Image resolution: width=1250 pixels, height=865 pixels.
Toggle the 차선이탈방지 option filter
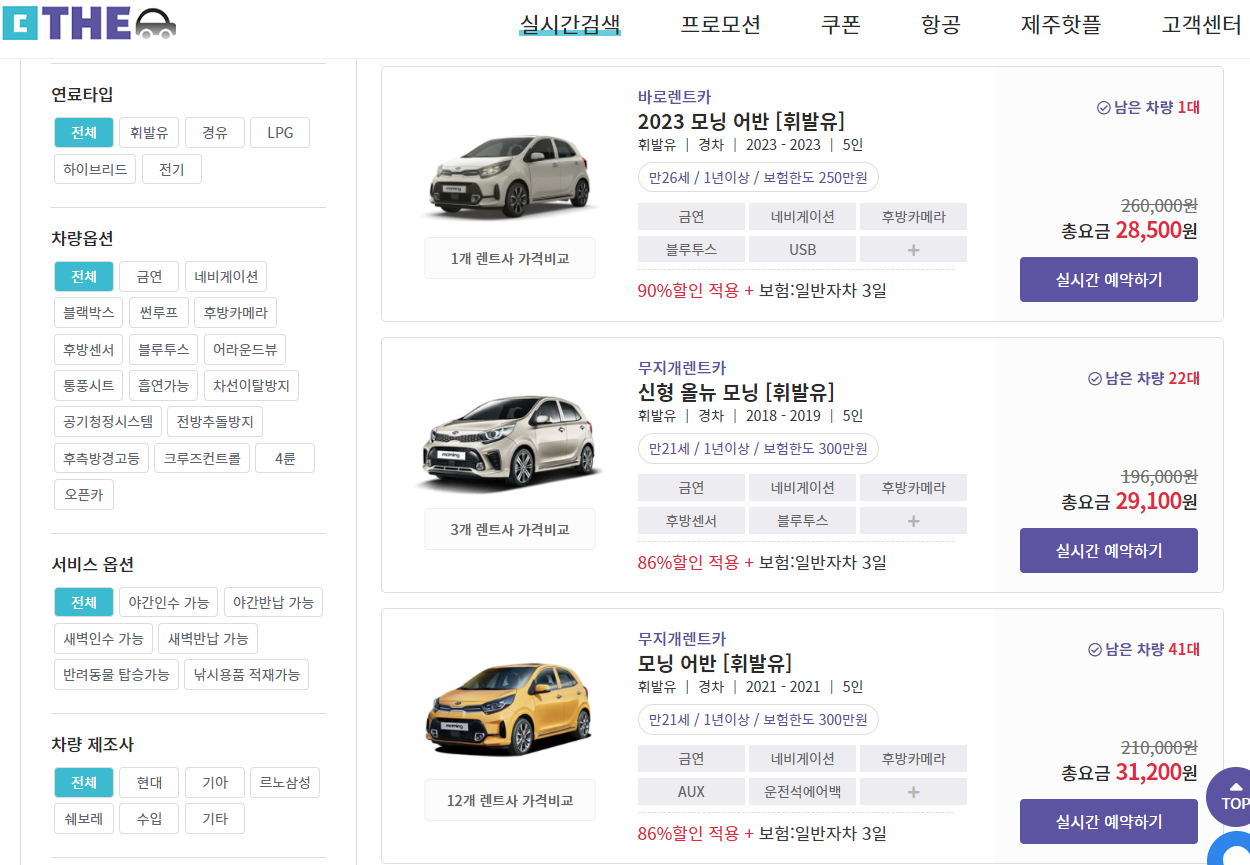[x=251, y=385]
